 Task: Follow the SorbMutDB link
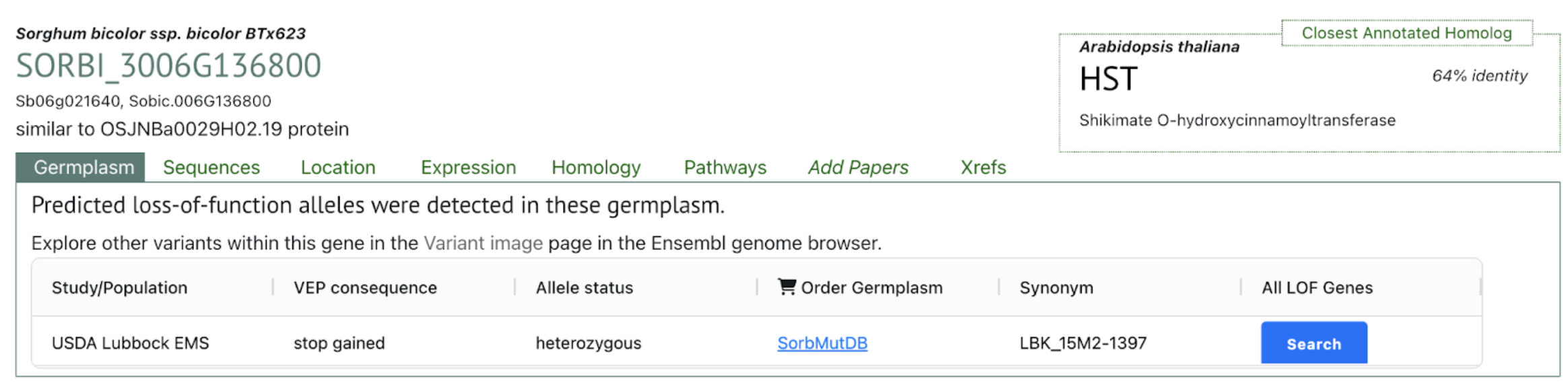tap(822, 343)
